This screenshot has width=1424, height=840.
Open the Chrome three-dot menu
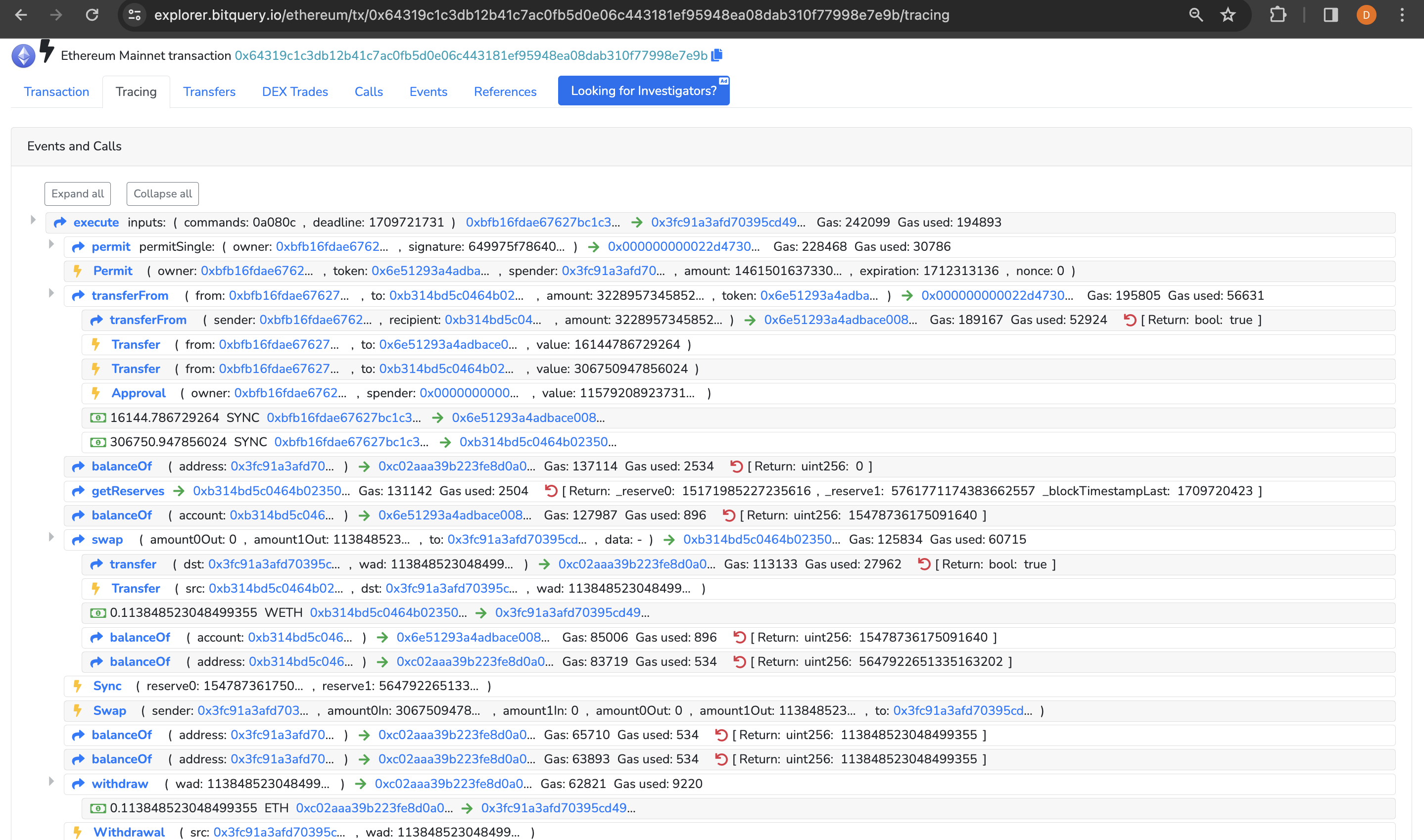click(1402, 15)
